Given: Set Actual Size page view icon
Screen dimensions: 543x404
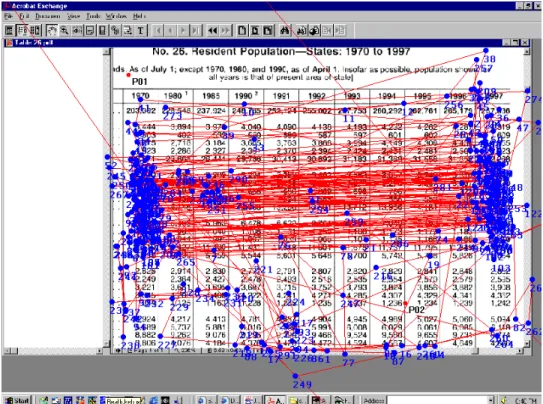Looking at the screenshot, I should pos(242,30).
